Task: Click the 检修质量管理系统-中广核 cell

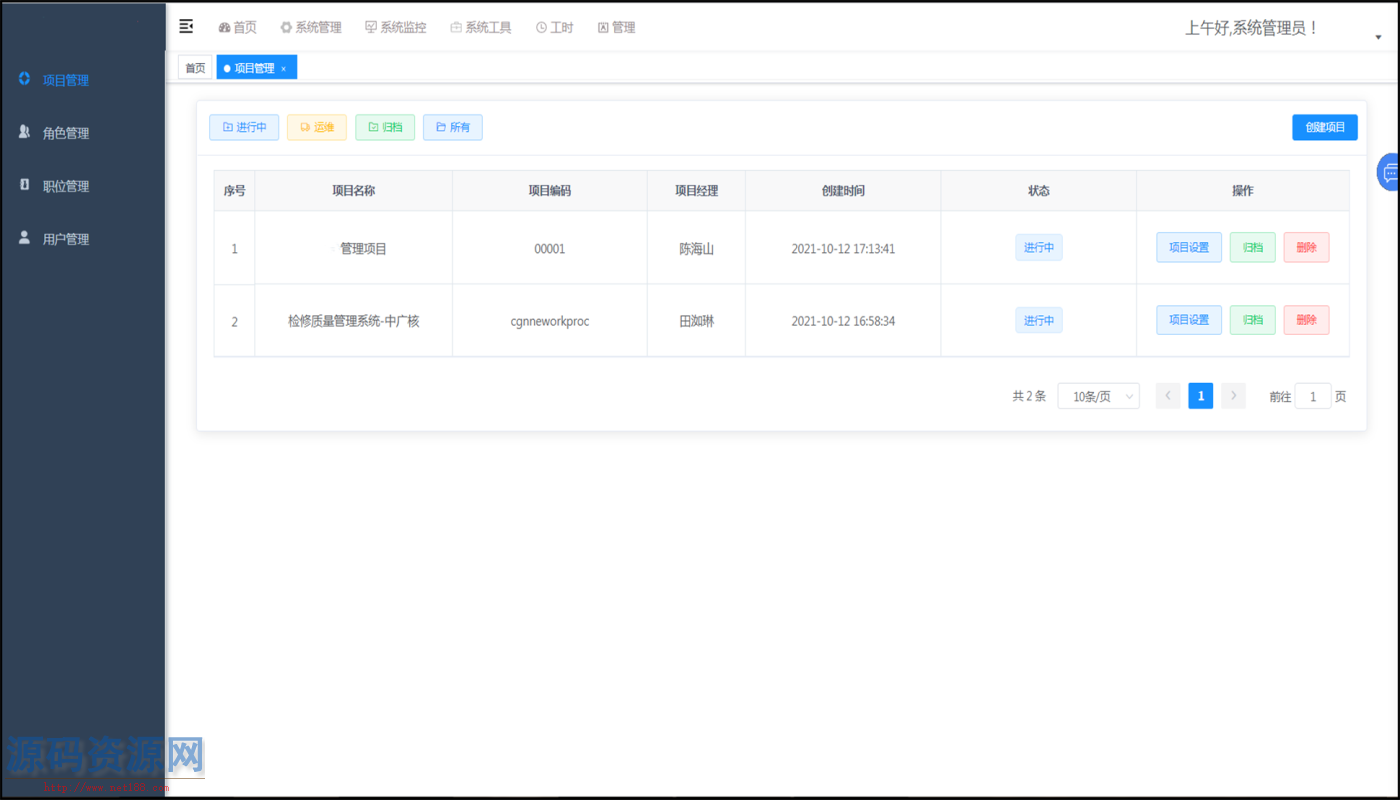Action: [x=354, y=321]
